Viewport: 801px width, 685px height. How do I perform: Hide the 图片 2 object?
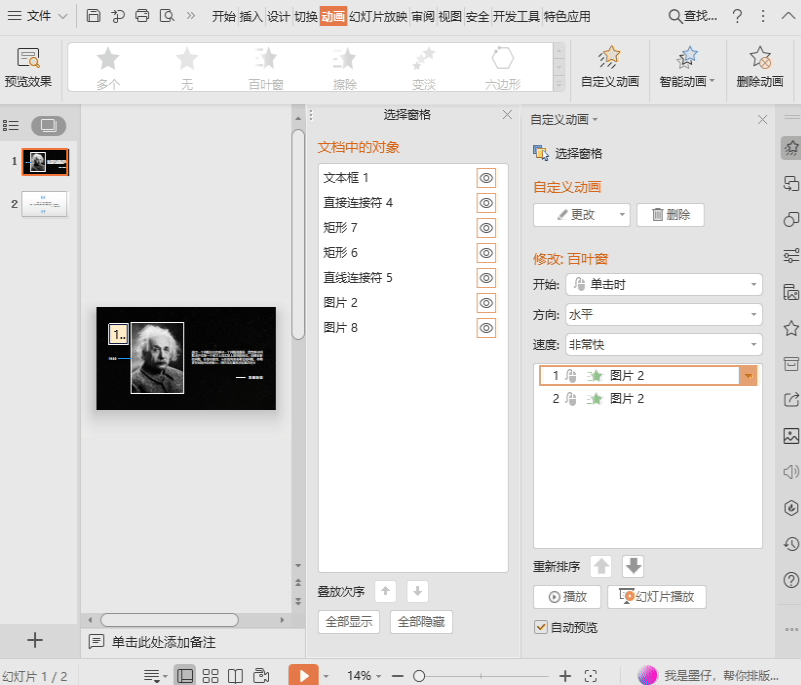pyautogui.click(x=486, y=303)
